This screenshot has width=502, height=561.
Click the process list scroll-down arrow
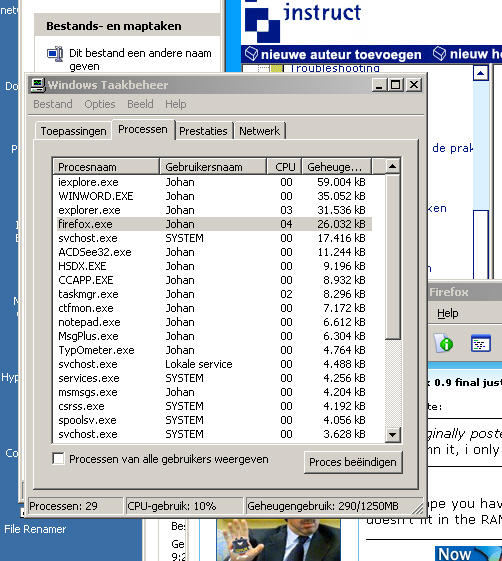(x=393, y=435)
